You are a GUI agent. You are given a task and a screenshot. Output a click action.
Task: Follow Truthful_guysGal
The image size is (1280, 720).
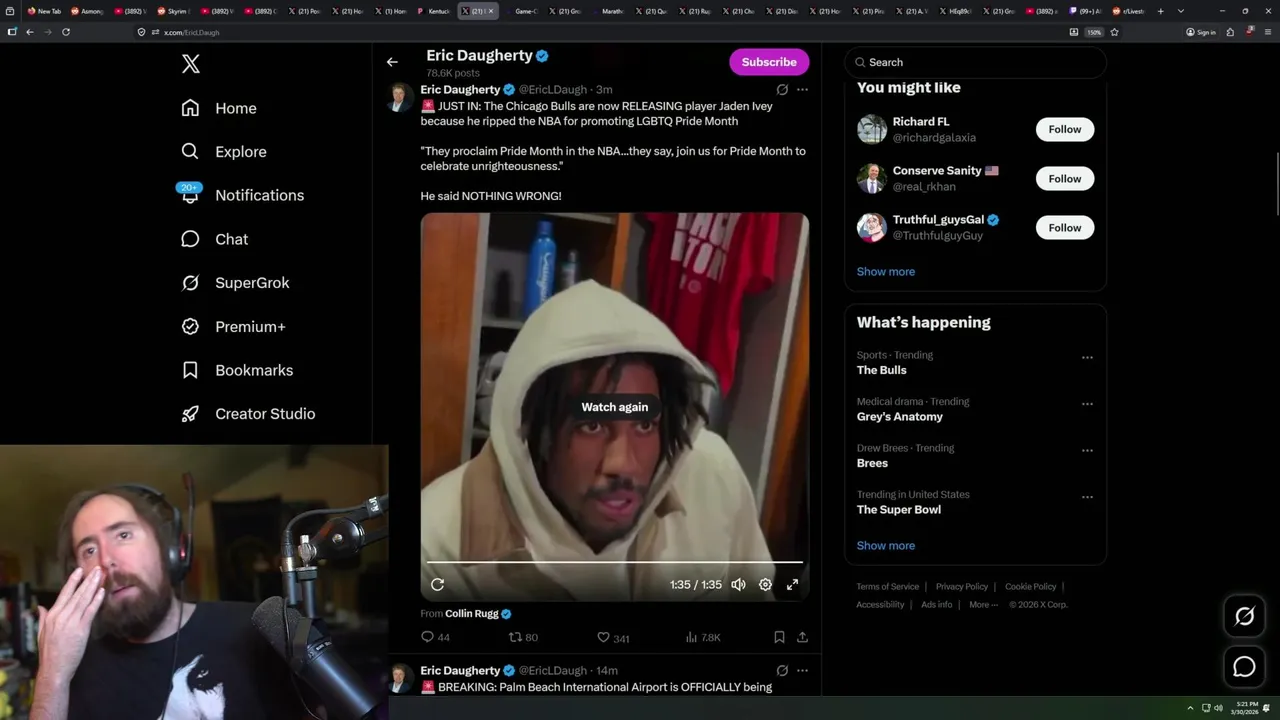[1065, 227]
